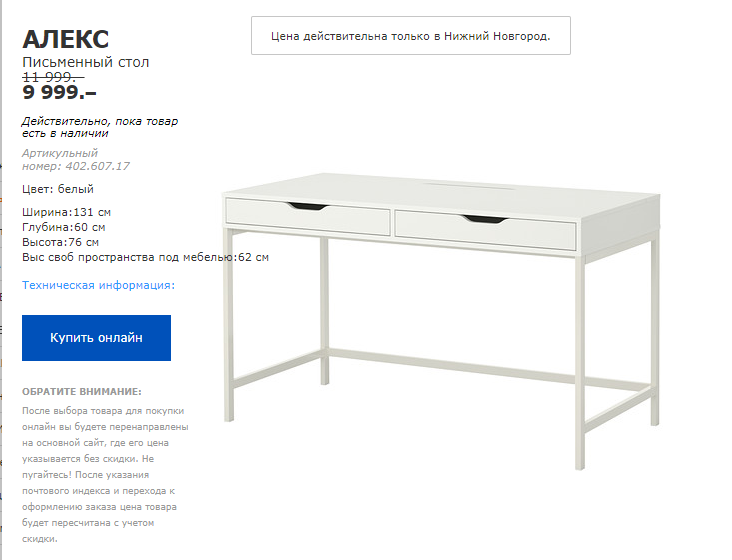
Task: Select the Письменный стол subtitle text
Action: tap(86, 62)
